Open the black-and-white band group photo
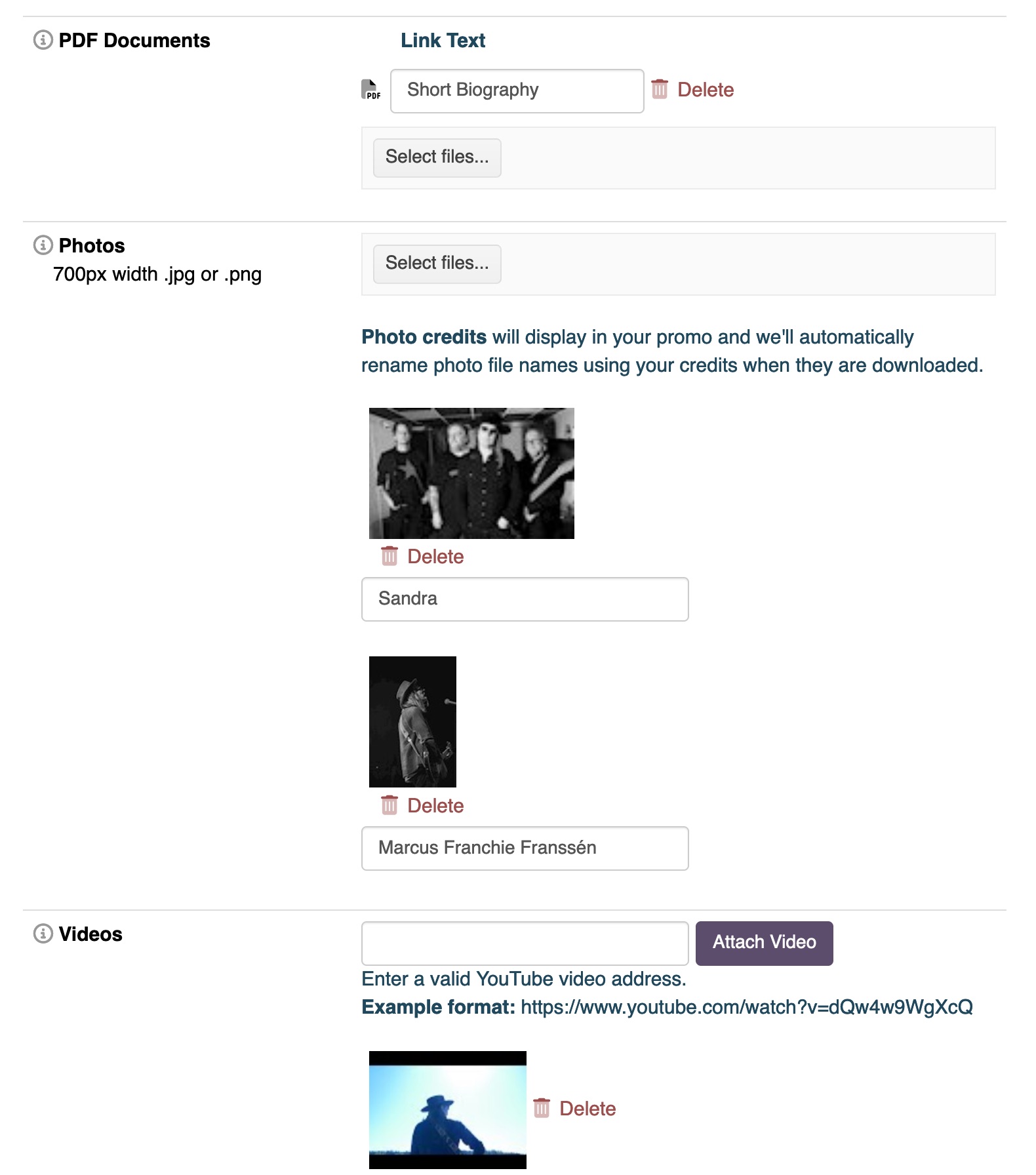The width and height of the screenshot is (1036, 1175). (471, 473)
